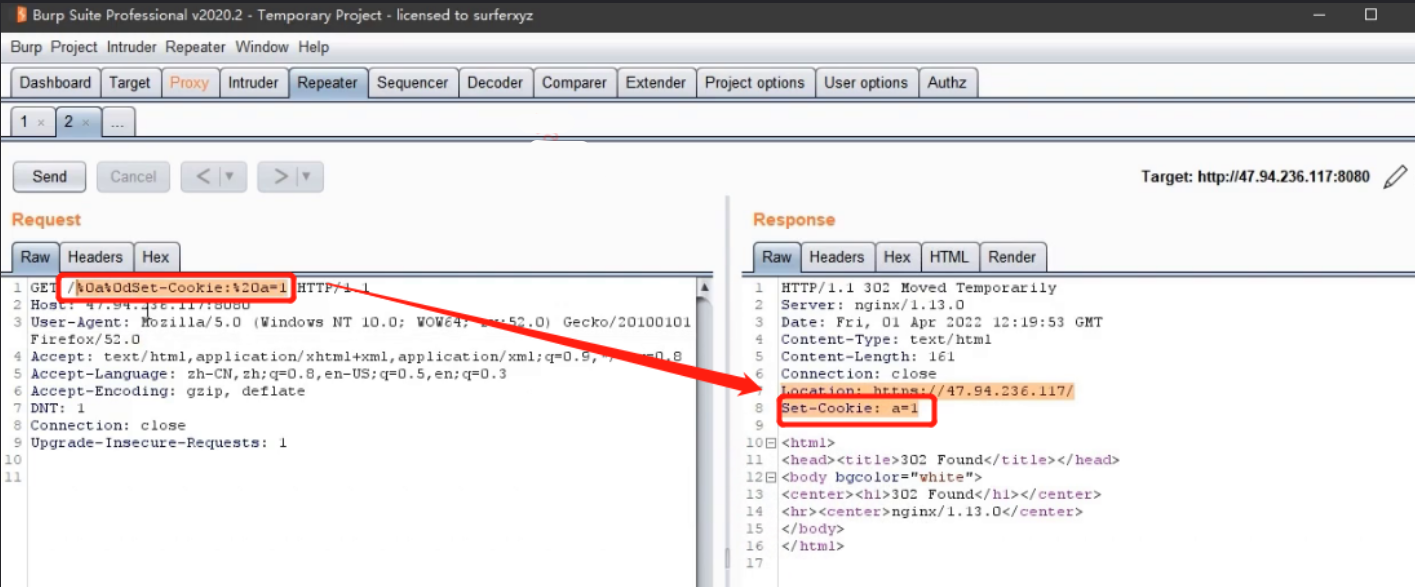Click the 'DNT: 1' request line

[x=57, y=408]
